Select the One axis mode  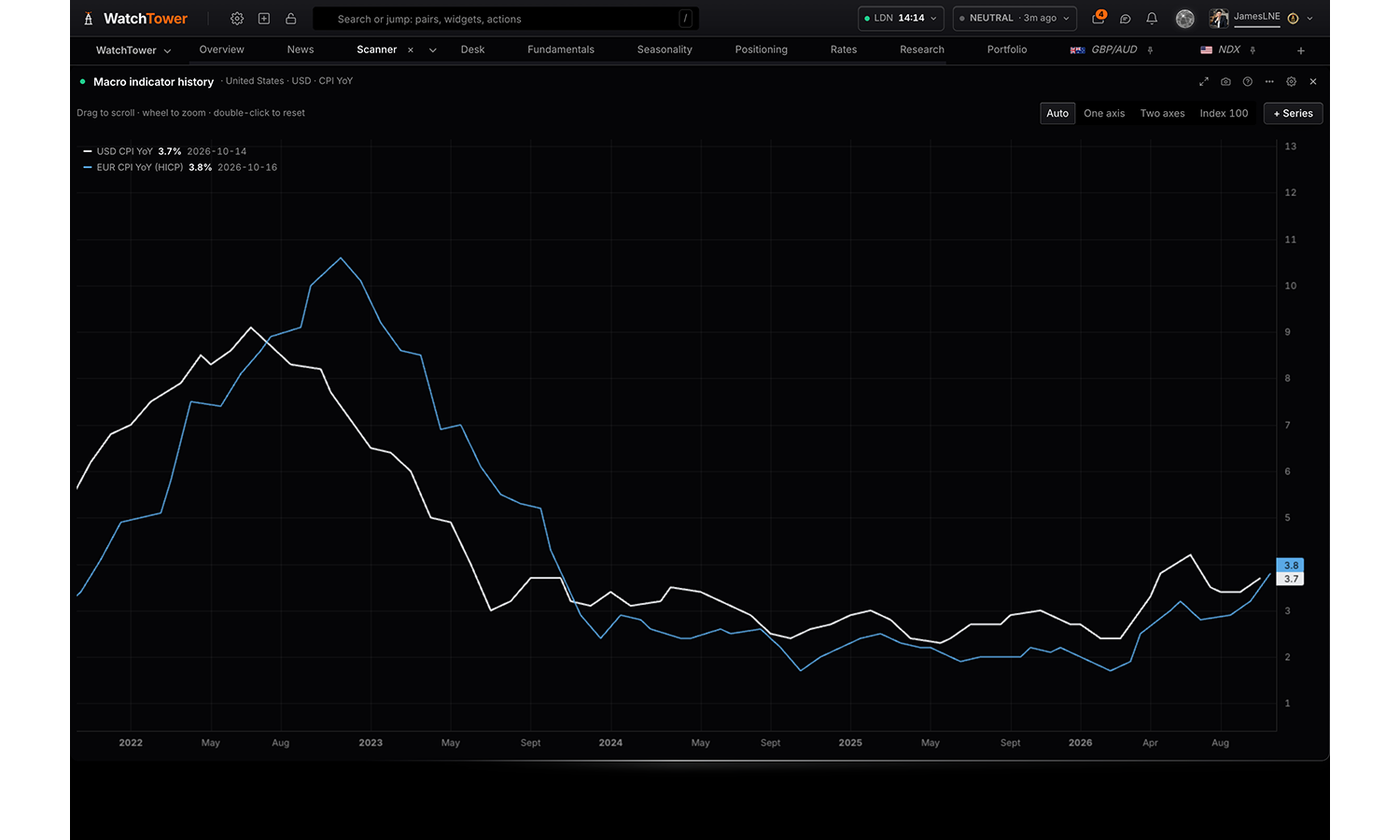[x=1104, y=114]
